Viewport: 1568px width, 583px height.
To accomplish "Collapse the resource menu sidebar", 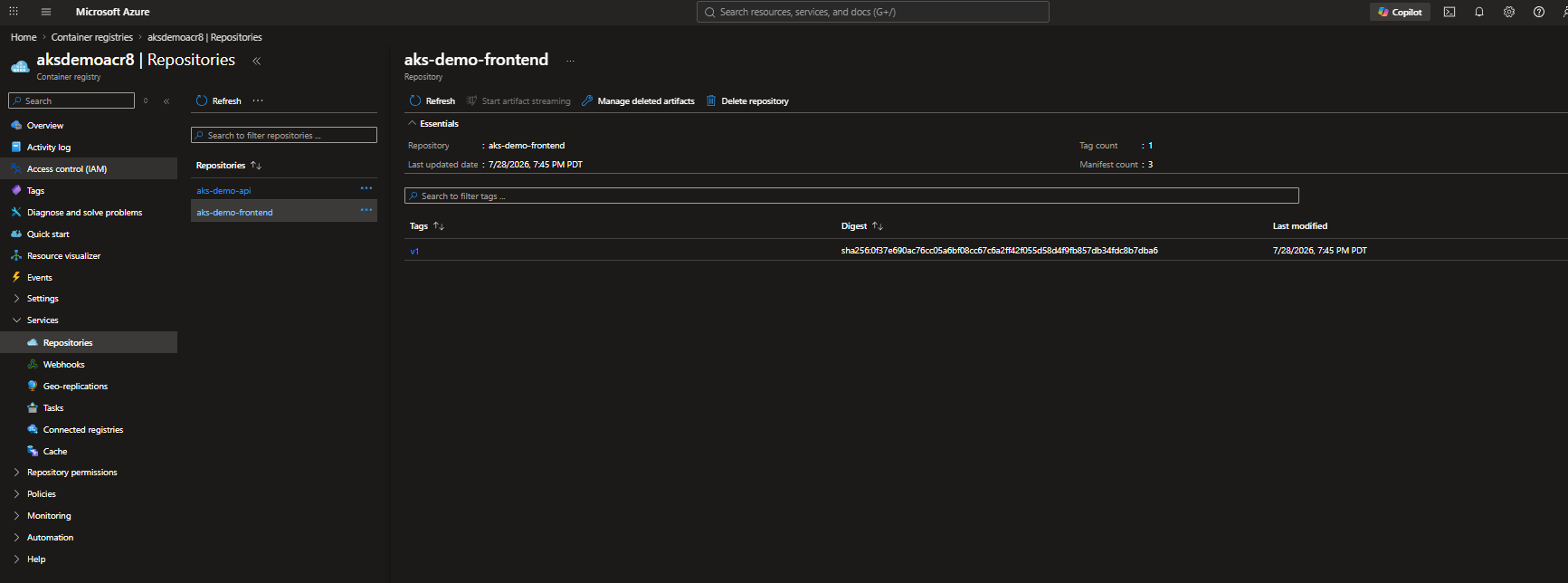I will pos(166,101).
